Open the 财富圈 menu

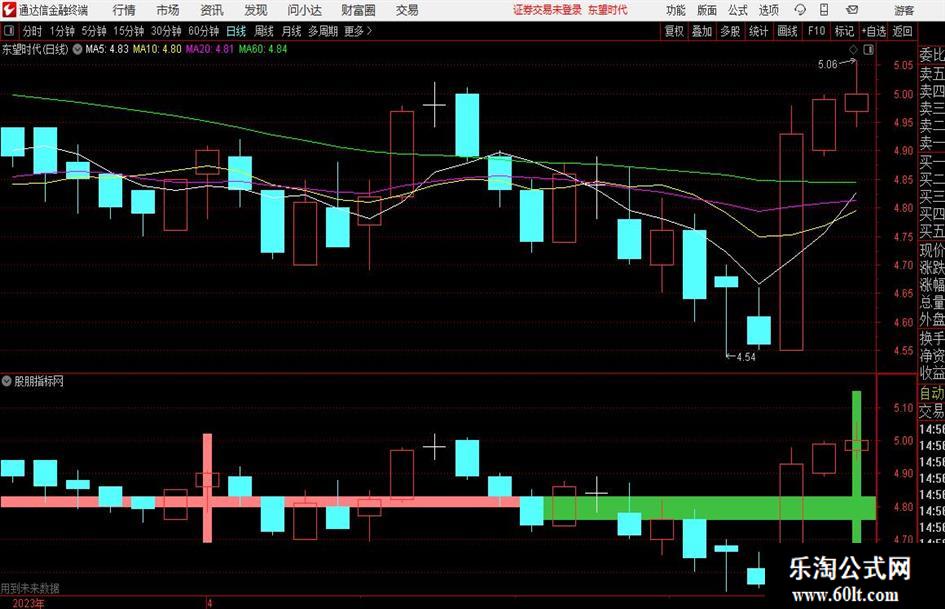coord(358,10)
